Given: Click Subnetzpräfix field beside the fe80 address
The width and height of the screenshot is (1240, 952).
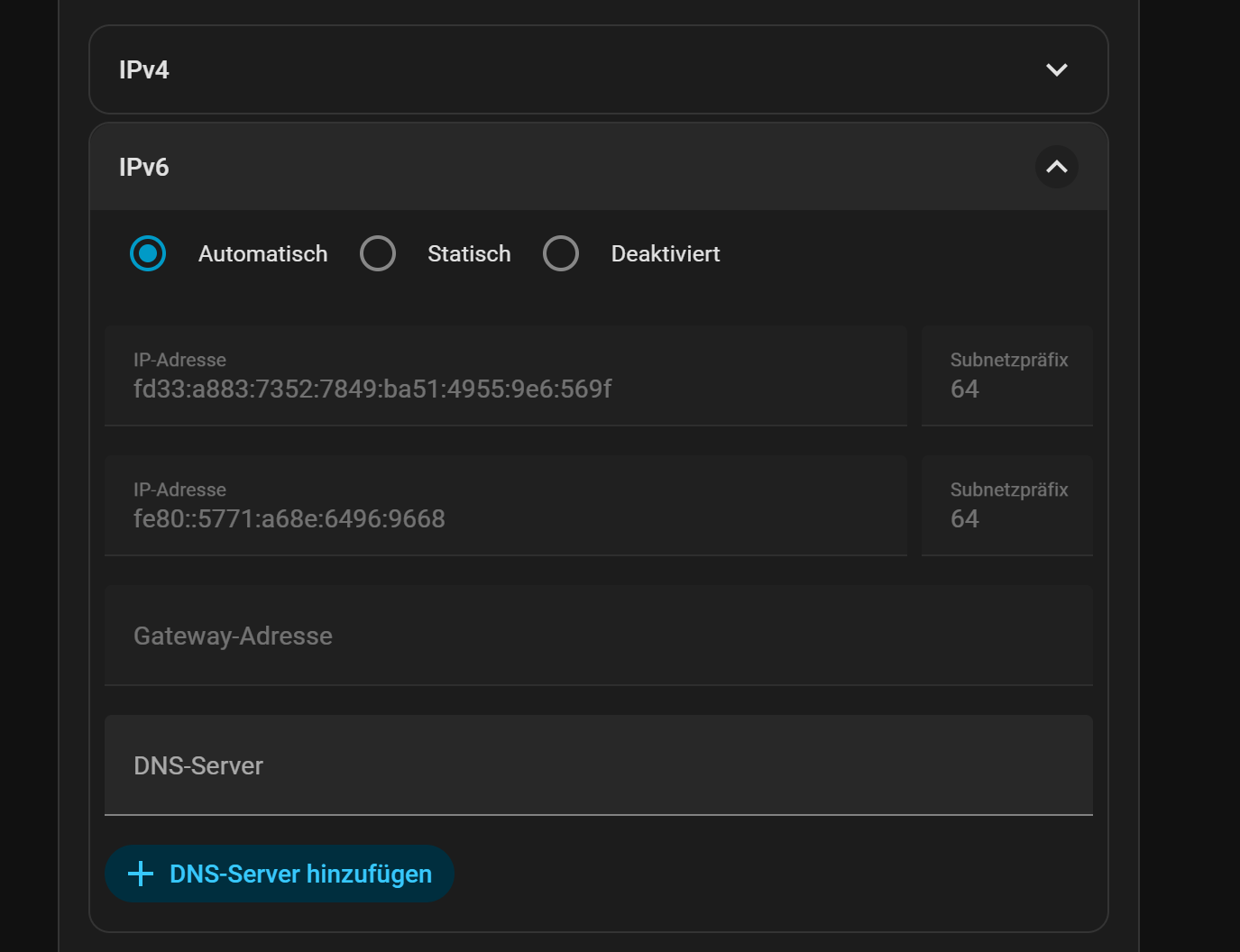Looking at the screenshot, I should 1006,506.
